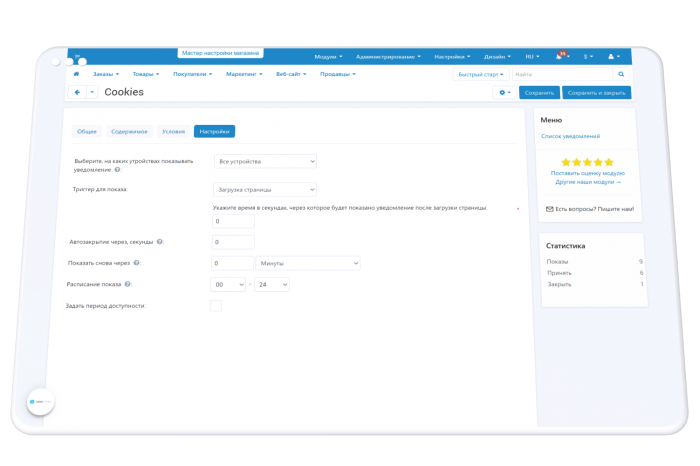Viewport: 700px width, 466px height.
Task: Open the schedule end hour 24 dropdown
Action: pos(271,284)
